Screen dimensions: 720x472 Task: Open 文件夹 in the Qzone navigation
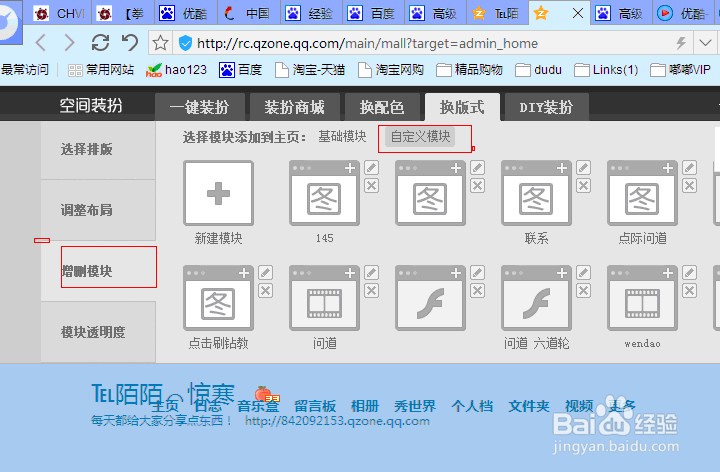529,406
